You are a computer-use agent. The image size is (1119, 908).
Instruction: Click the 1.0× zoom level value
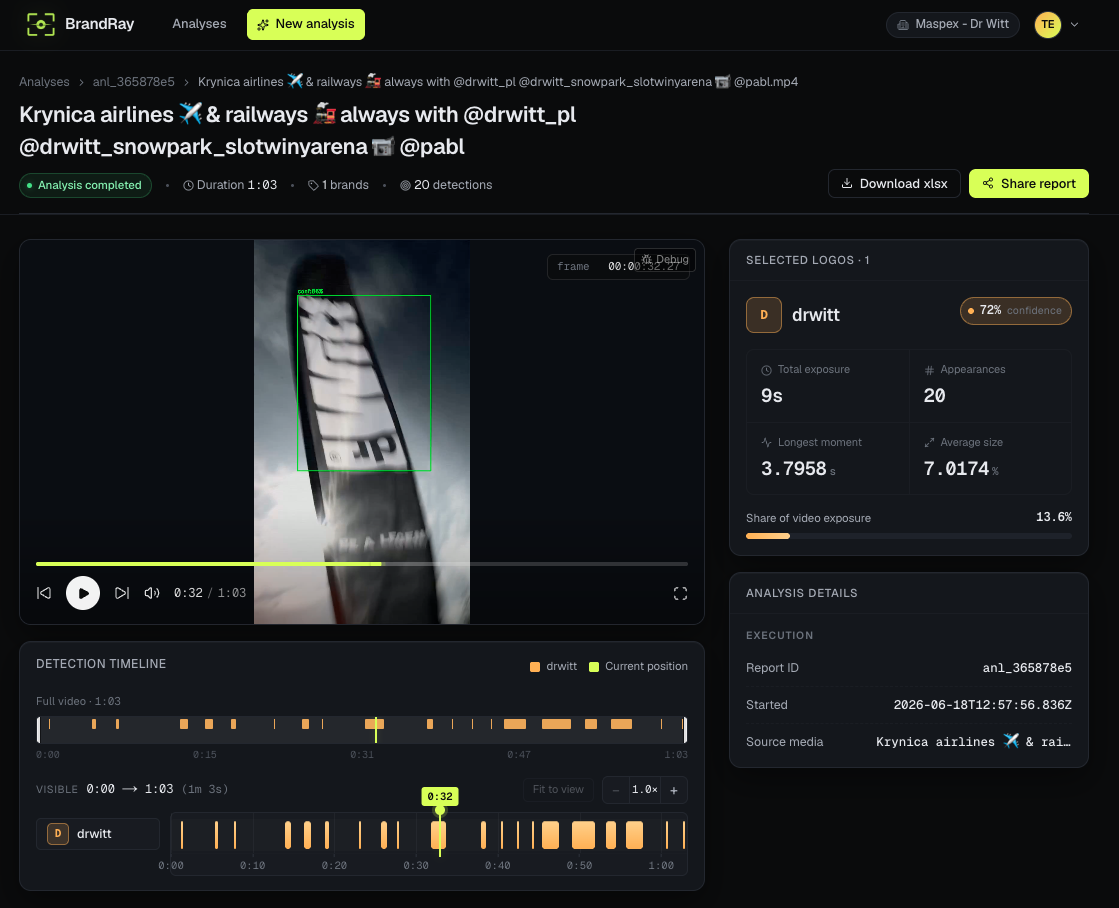[x=644, y=790]
